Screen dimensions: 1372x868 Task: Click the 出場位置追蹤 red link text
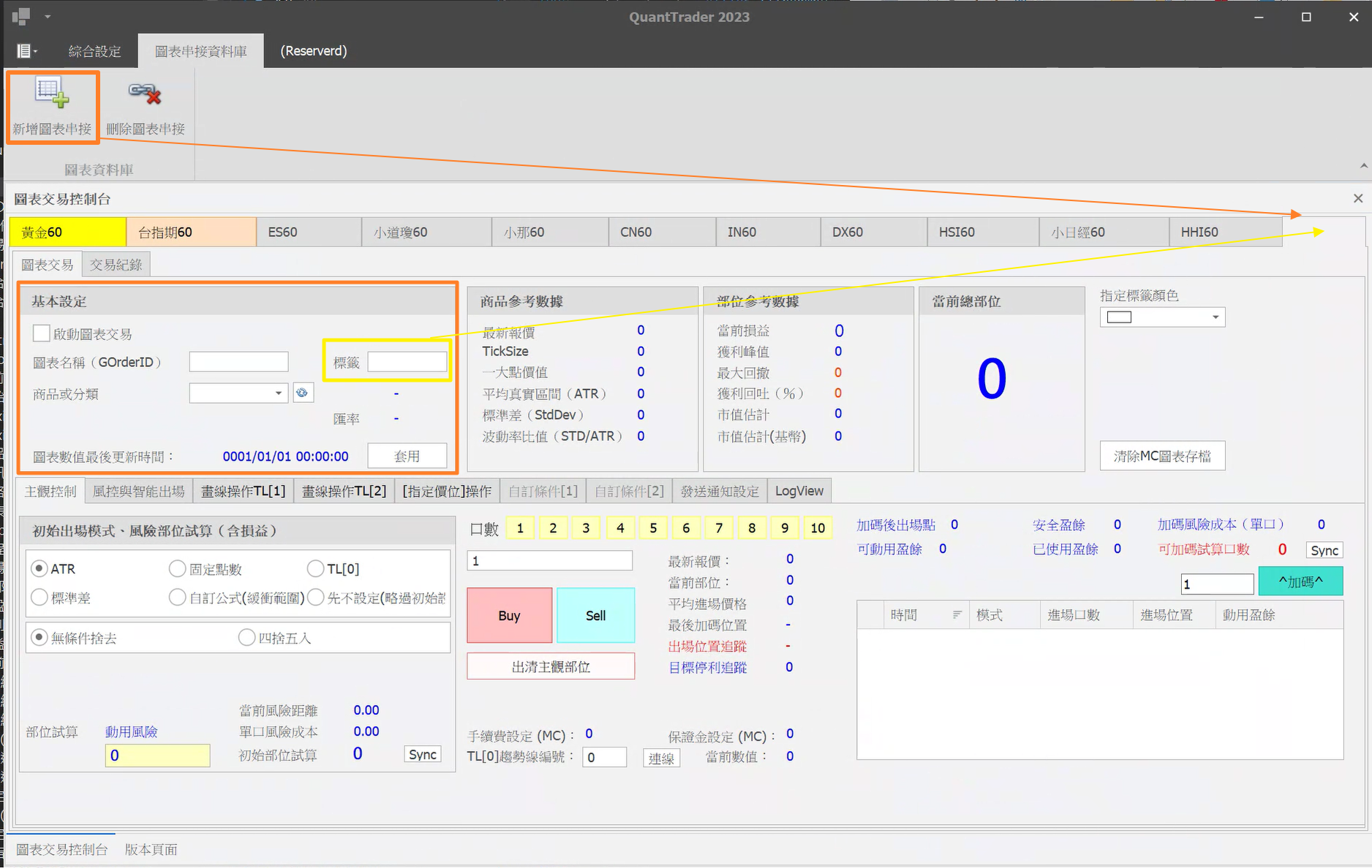tap(708, 646)
